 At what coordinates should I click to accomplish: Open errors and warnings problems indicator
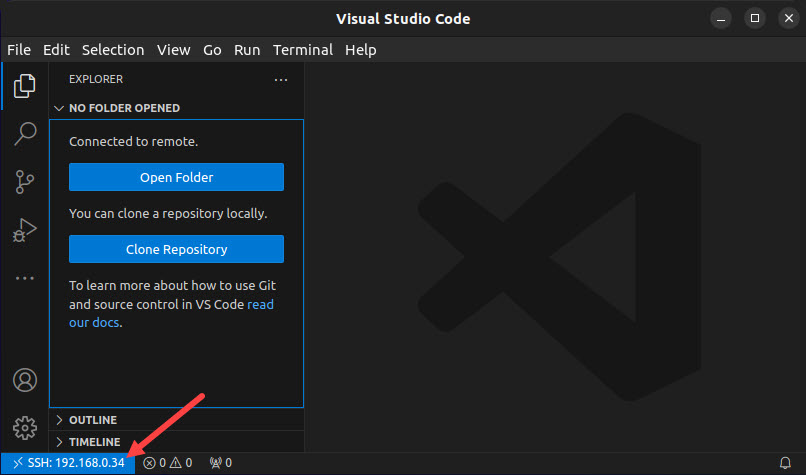pos(167,463)
